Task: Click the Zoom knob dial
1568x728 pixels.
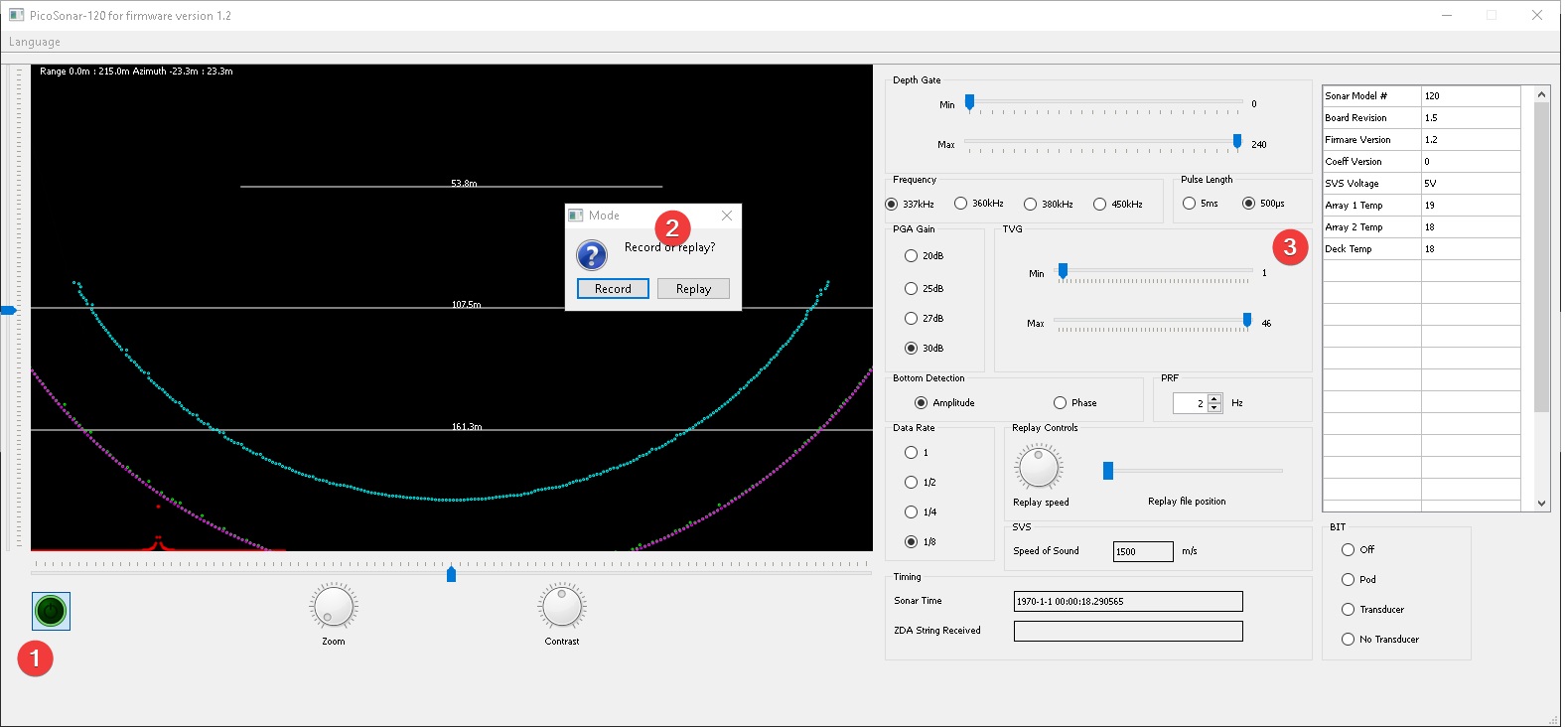Action: click(x=334, y=606)
